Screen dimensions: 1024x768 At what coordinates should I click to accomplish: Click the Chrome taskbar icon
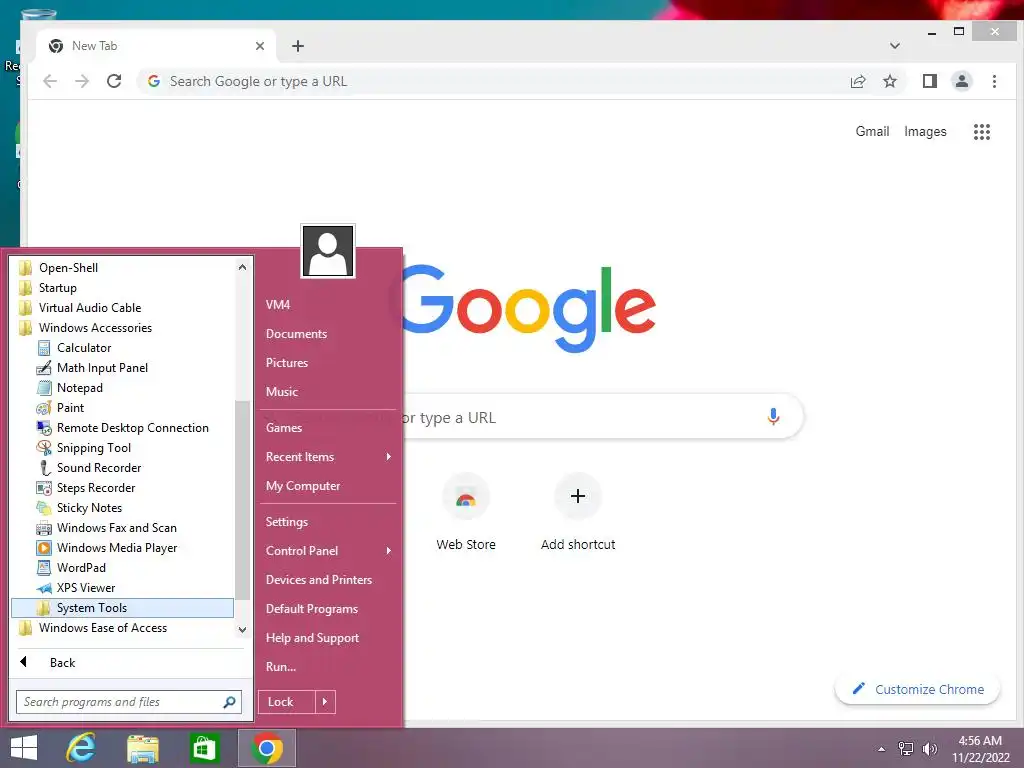(x=266, y=748)
